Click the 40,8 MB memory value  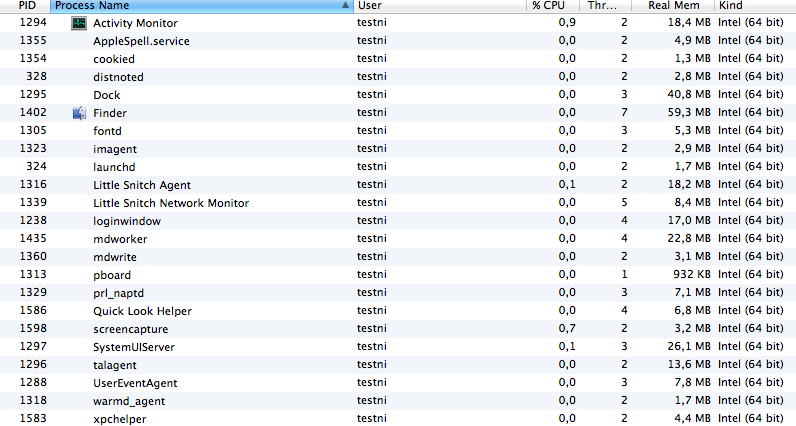(x=689, y=94)
